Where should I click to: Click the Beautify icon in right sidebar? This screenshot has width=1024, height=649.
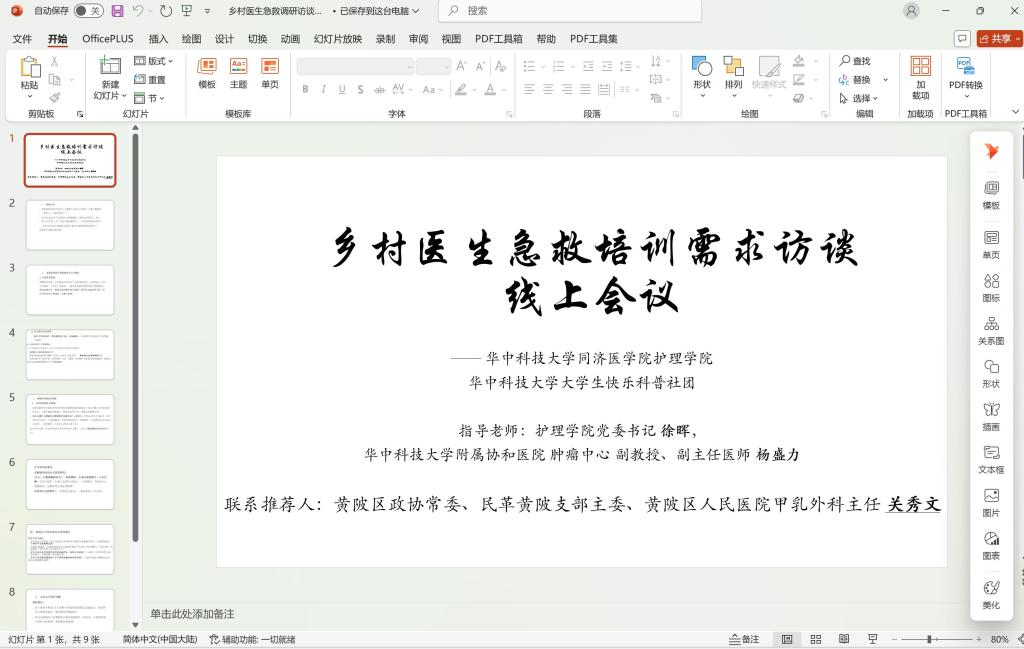[991, 594]
